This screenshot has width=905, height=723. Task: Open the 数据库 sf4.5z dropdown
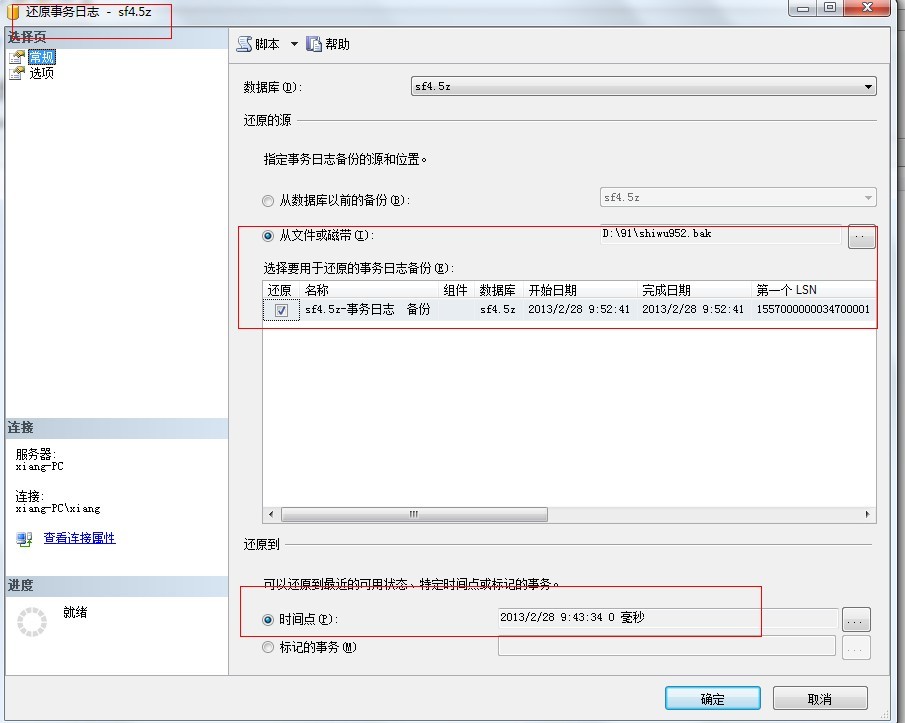[644, 87]
